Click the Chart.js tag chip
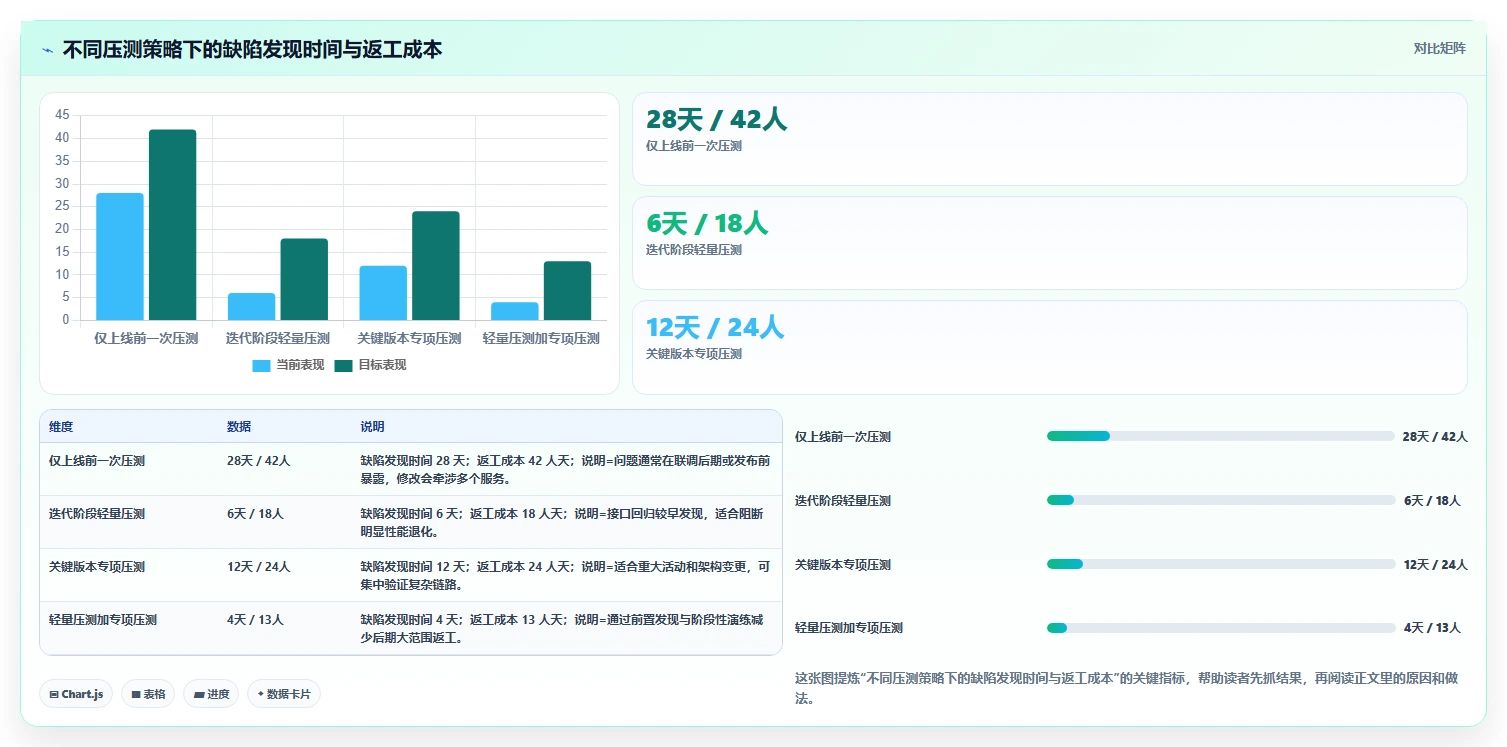 pyautogui.click(x=76, y=694)
